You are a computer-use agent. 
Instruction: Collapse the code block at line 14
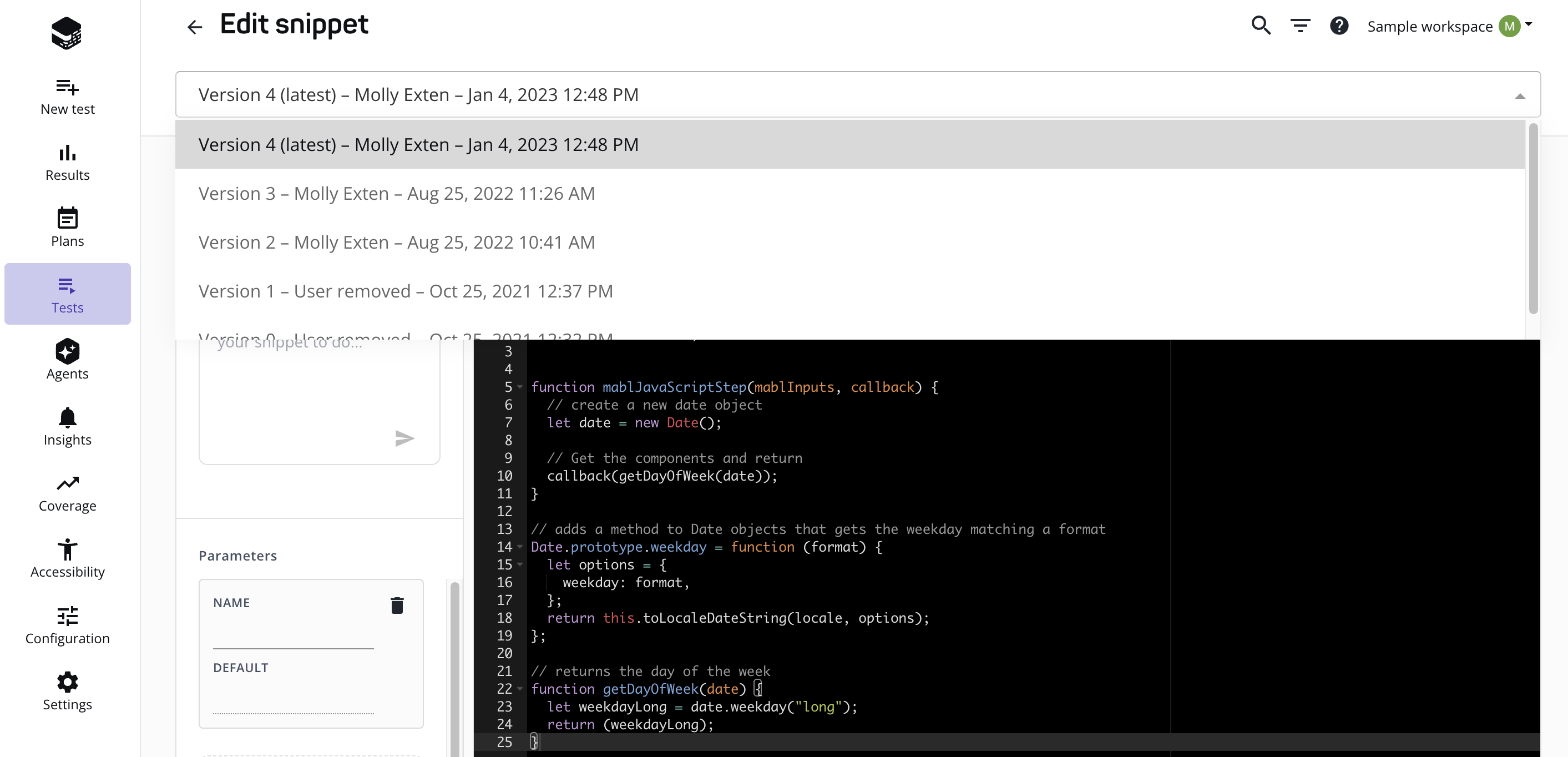pos(520,547)
